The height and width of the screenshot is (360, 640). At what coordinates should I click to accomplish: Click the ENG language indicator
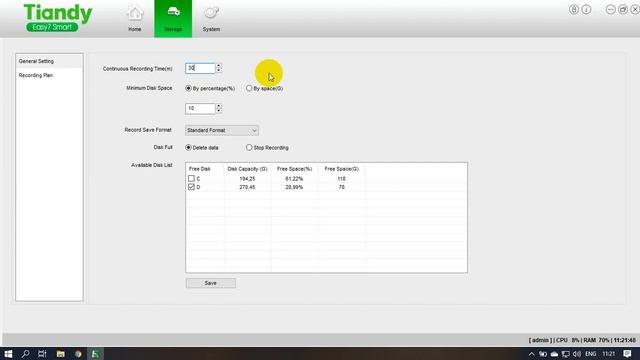tap(591, 354)
